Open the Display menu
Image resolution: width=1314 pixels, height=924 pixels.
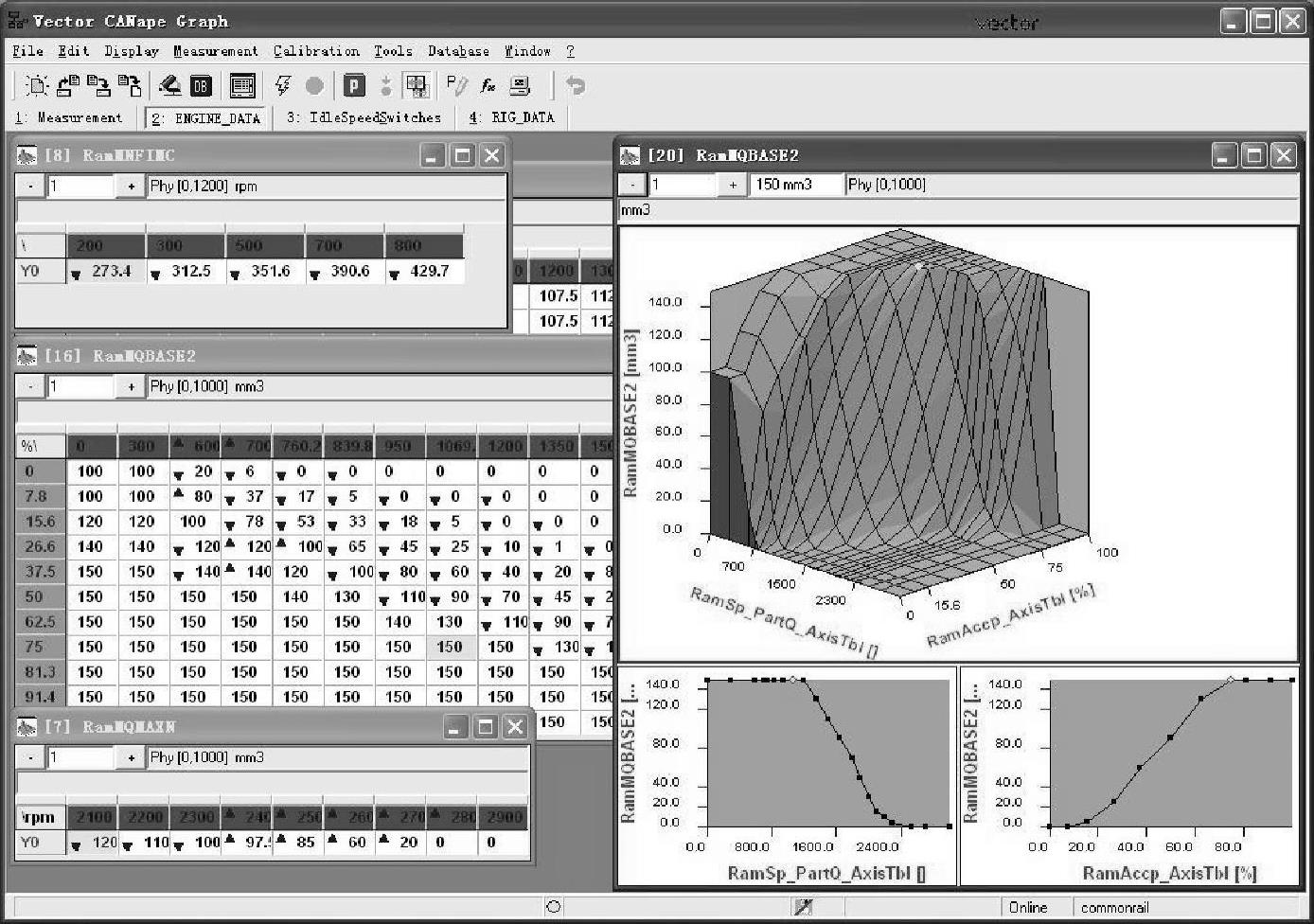click(132, 51)
